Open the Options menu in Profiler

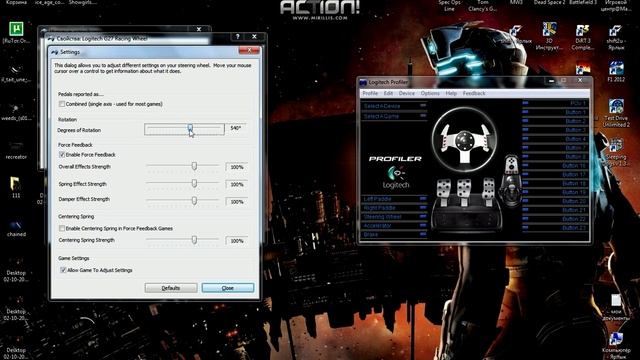430,93
